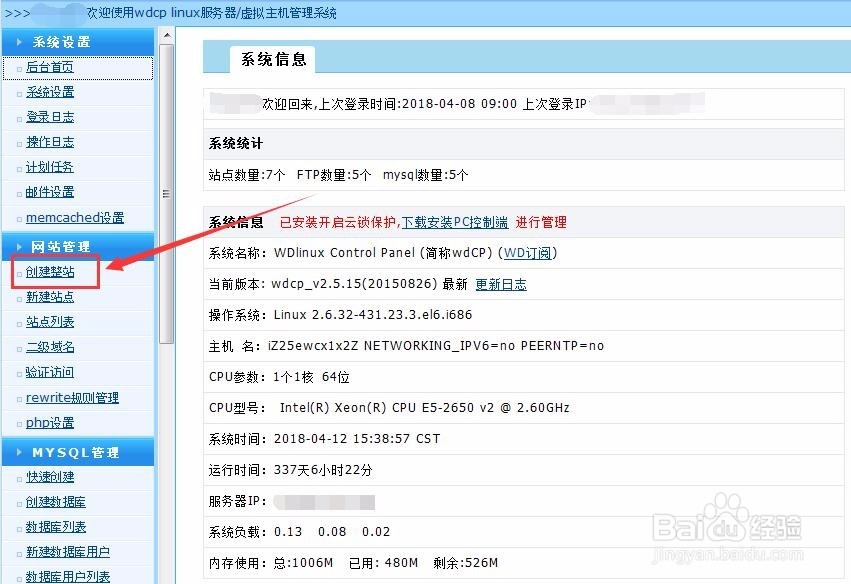The width and height of the screenshot is (851, 584).
Task: Open the 二级域名 subdomain link
Action: pyautogui.click(x=50, y=346)
